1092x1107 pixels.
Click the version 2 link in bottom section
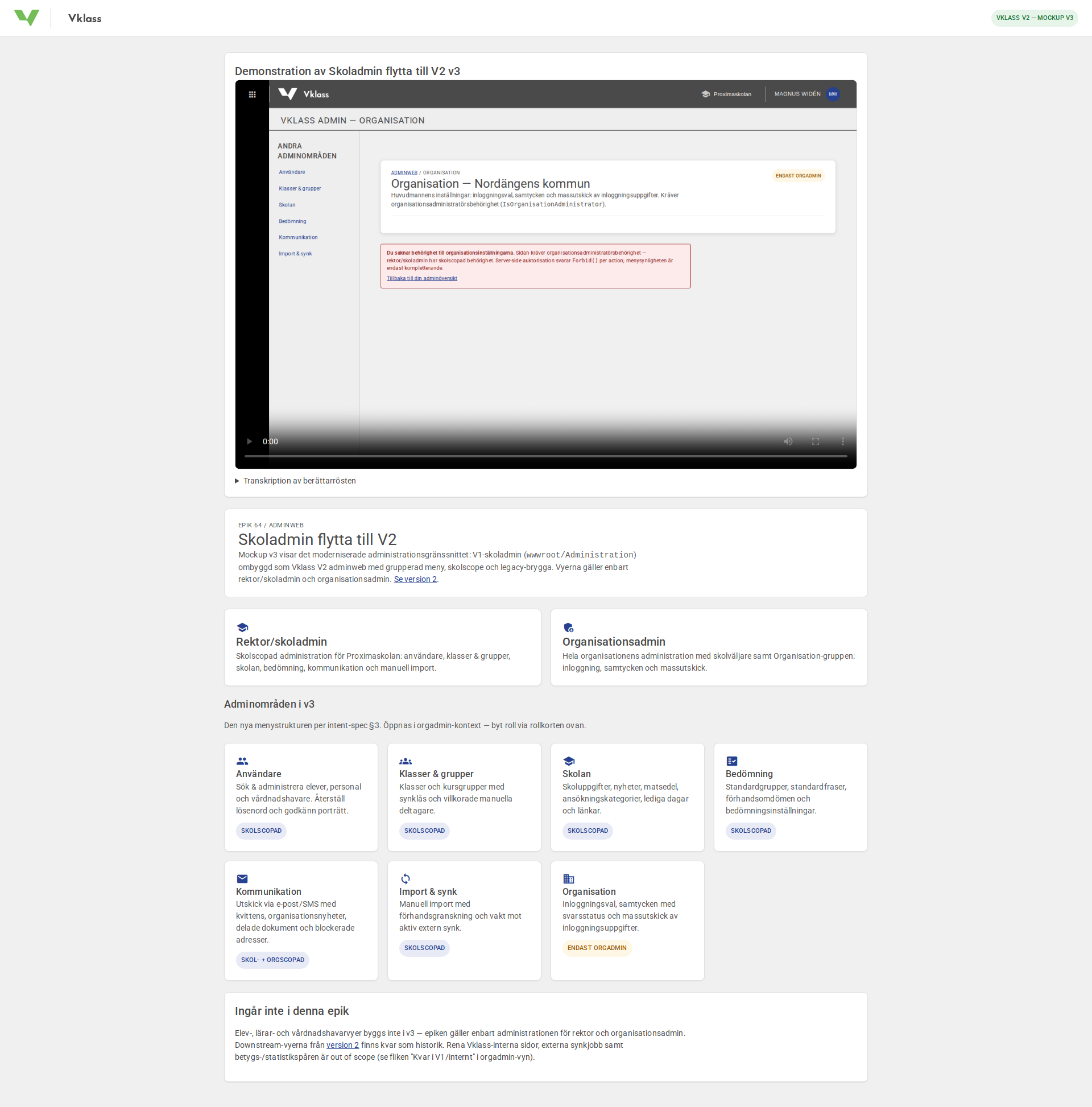[x=342, y=1045]
